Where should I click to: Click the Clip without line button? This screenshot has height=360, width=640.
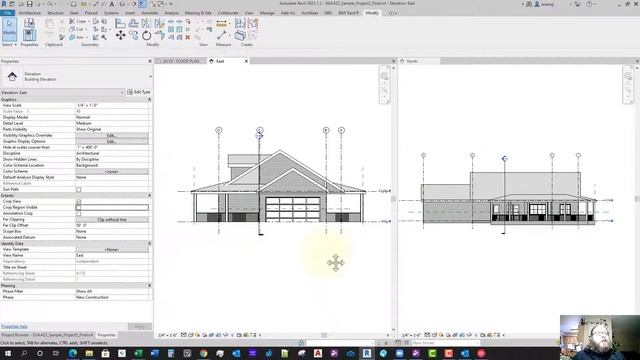point(112,220)
